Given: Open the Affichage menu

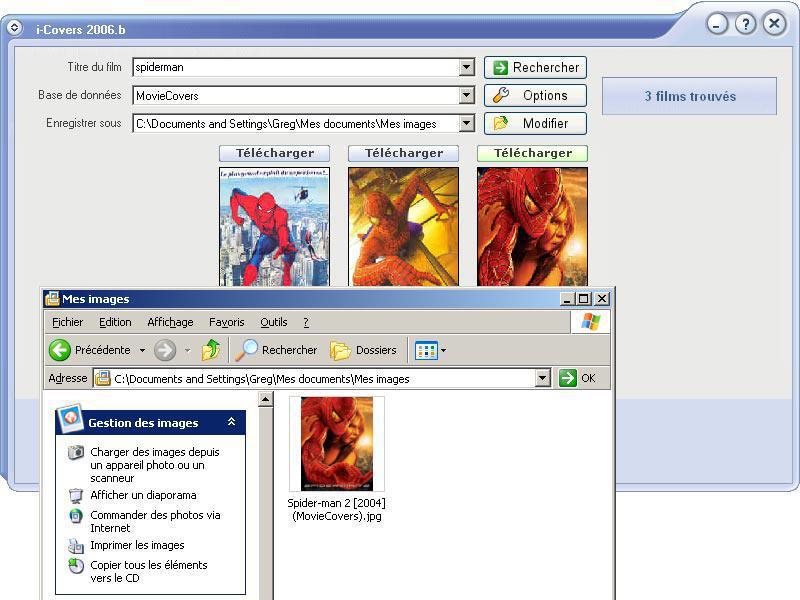Looking at the screenshot, I should tap(170, 322).
